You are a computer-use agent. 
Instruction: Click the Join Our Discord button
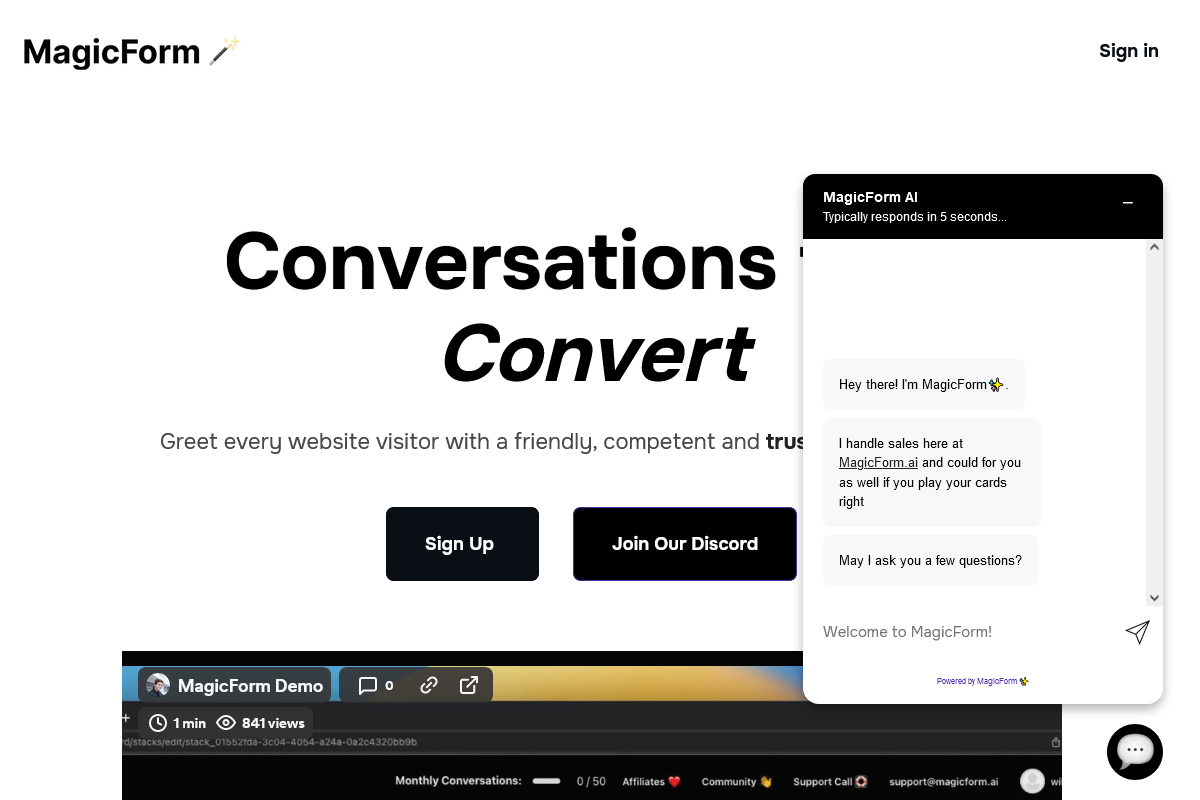pos(684,543)
